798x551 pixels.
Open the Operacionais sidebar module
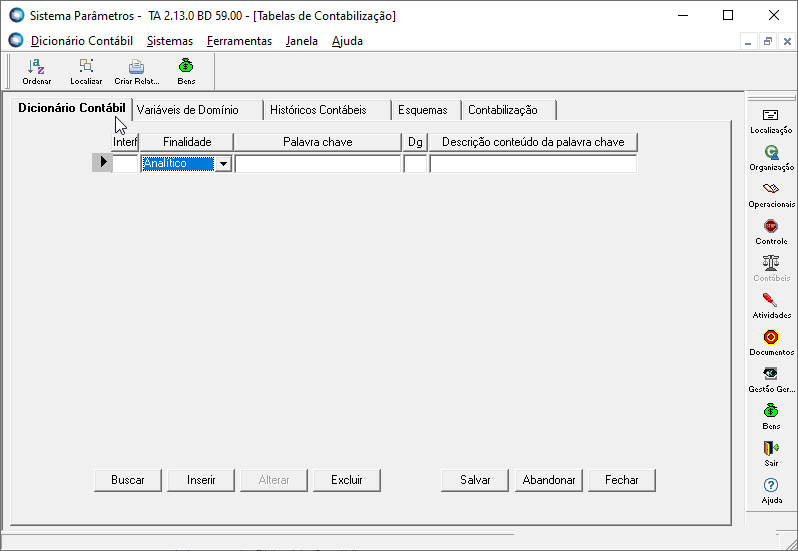(x=771, y=195)
